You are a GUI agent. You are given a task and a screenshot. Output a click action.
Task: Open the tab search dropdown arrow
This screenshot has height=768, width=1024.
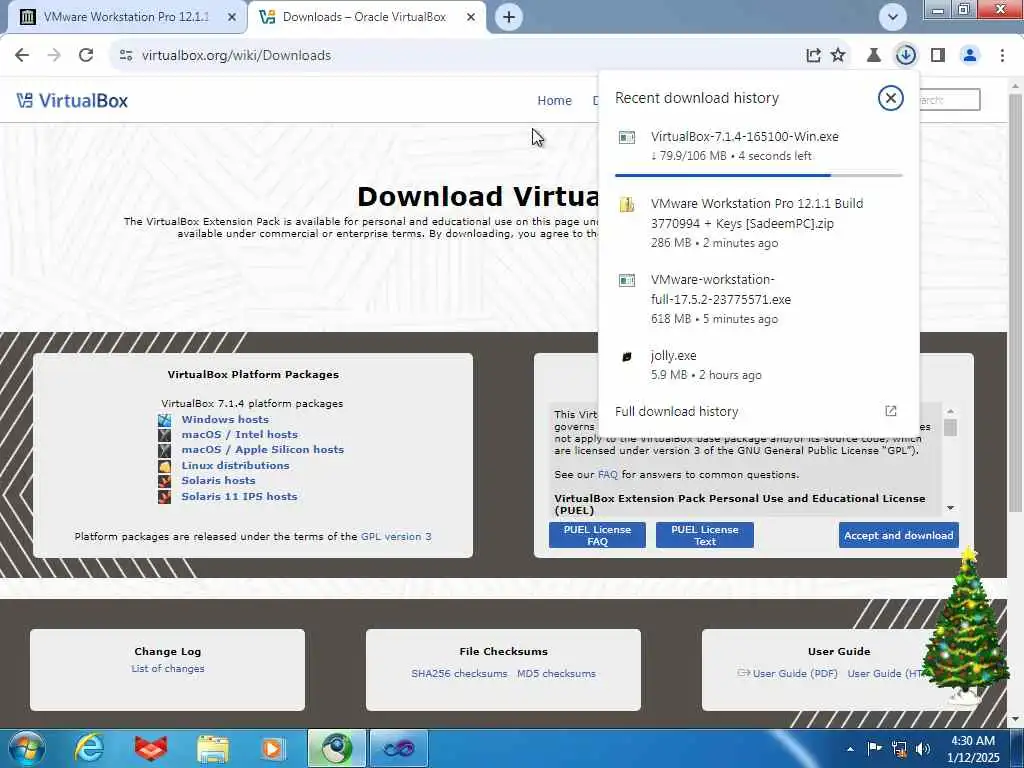pyautogui.click(x=893, y=17)
